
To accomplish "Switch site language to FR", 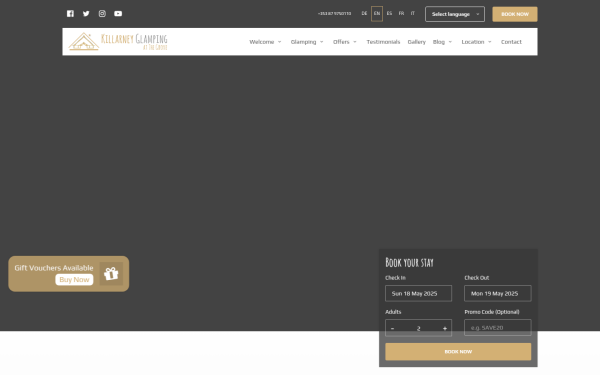I will coord(401,14).
